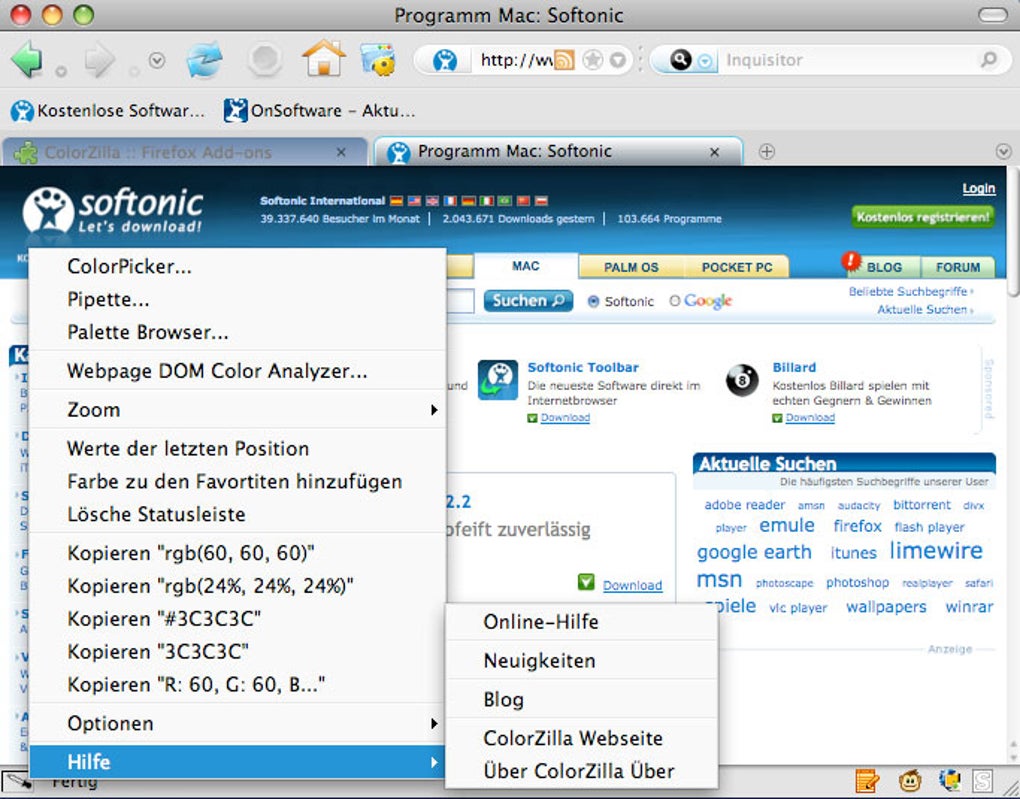Select ColorPicker... menu entry
This screenshot has height=799, width=1020.
coord(237,266)
